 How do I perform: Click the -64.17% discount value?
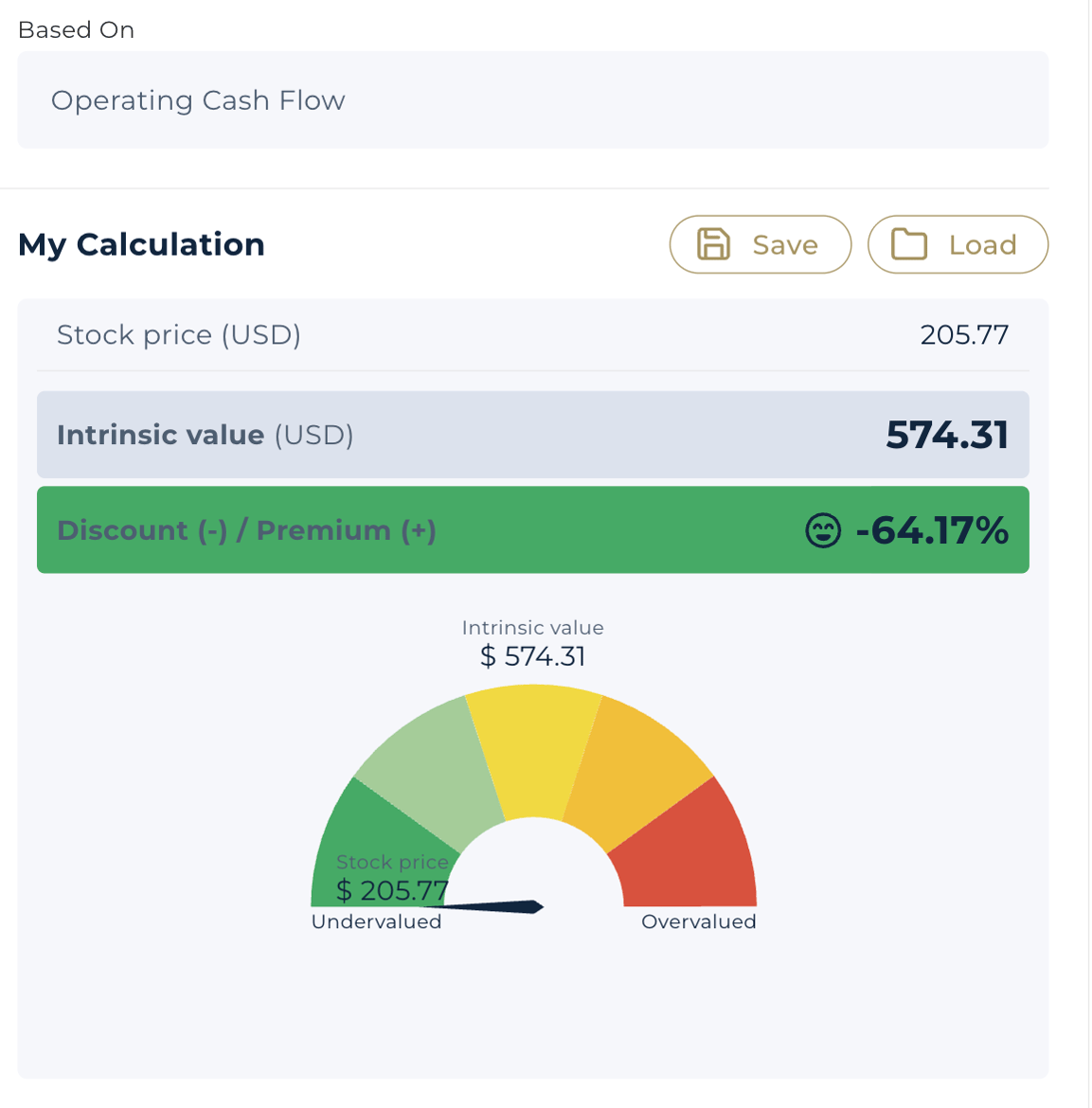[932, 530]
